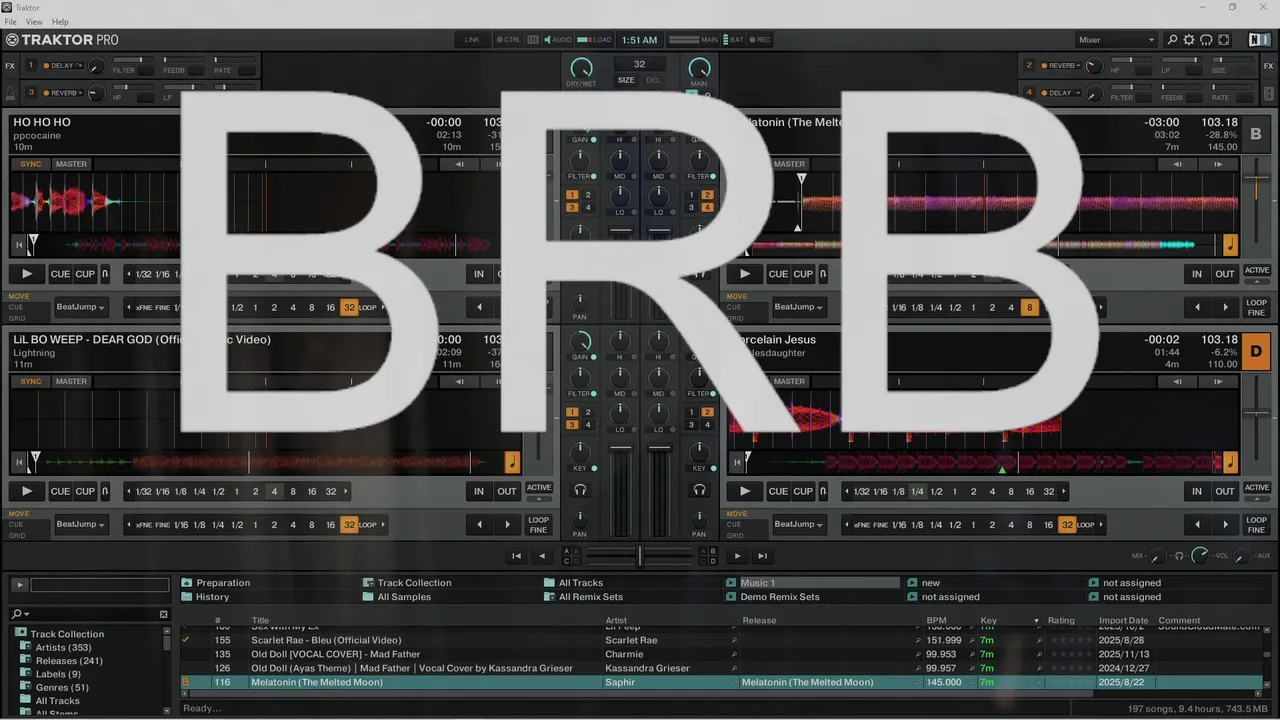The width and height of the screenshot is (1280, 720).
Task: Click the left channel headphone cue button
Action: [x=580, y=490]
